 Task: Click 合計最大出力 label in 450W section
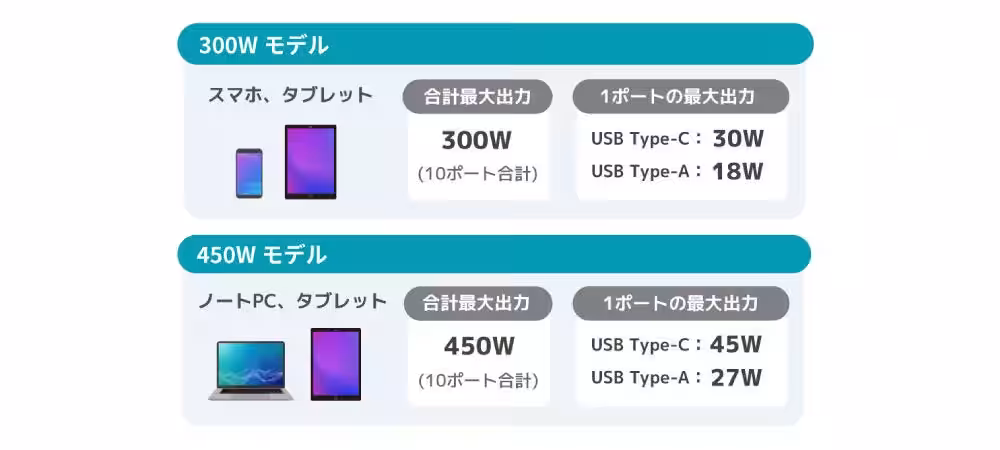(476, 303)
